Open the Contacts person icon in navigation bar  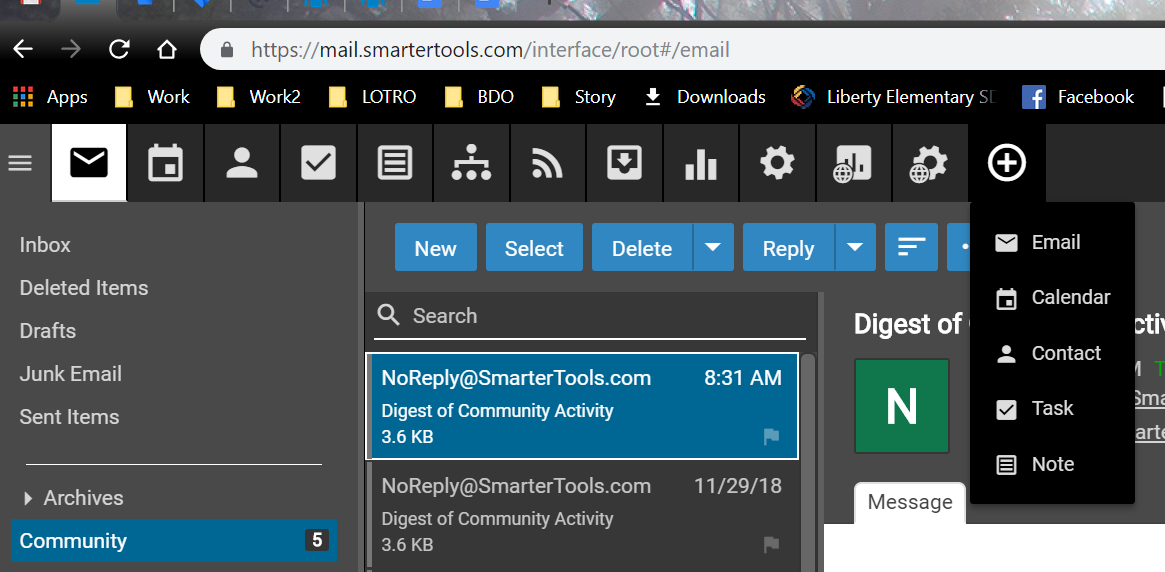pyautogui.click(x=242, y=163)
